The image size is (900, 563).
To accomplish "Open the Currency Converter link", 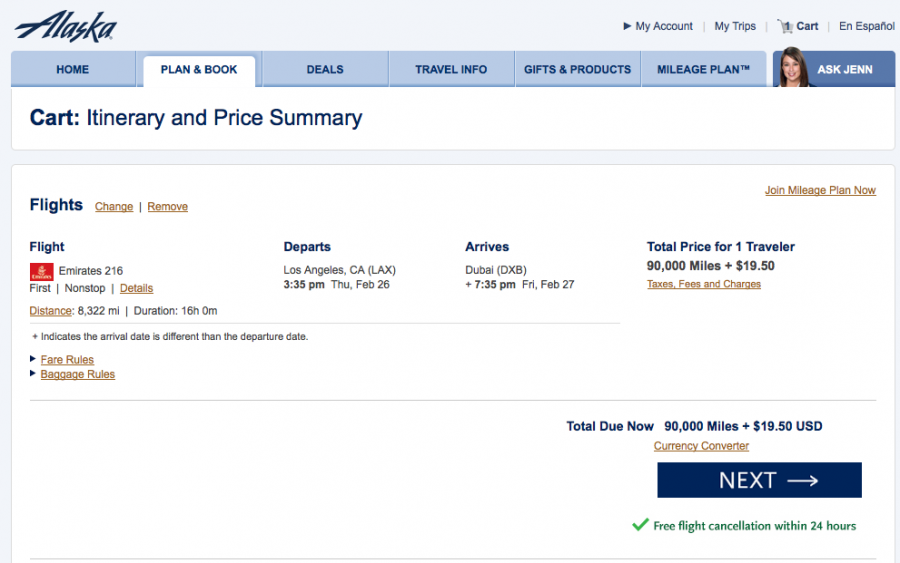I will [x=701, y=447].
